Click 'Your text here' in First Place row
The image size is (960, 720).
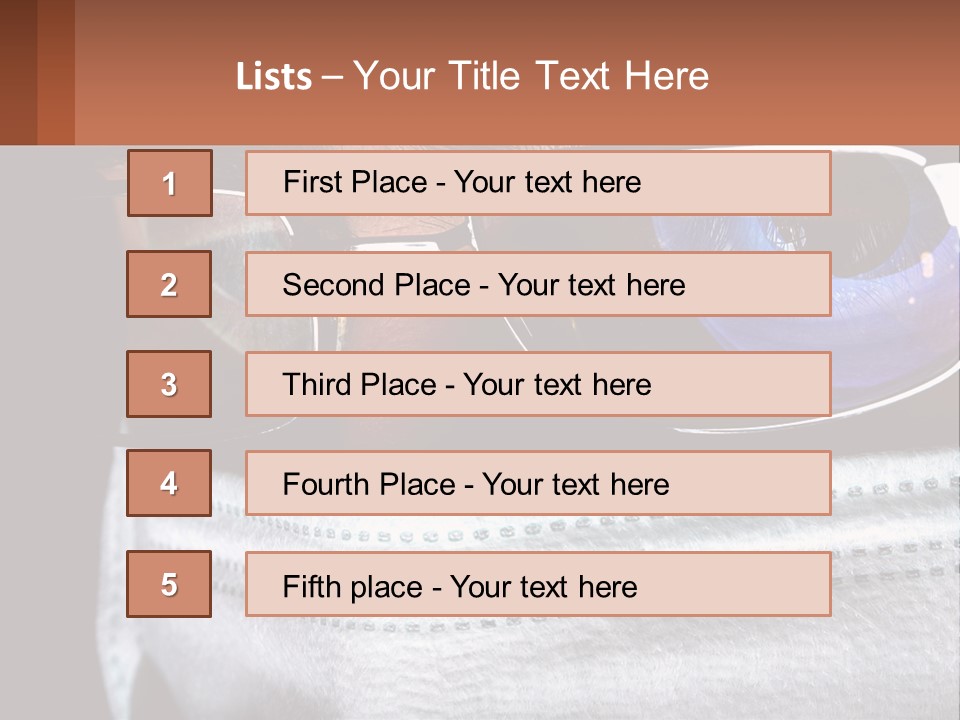547,183
